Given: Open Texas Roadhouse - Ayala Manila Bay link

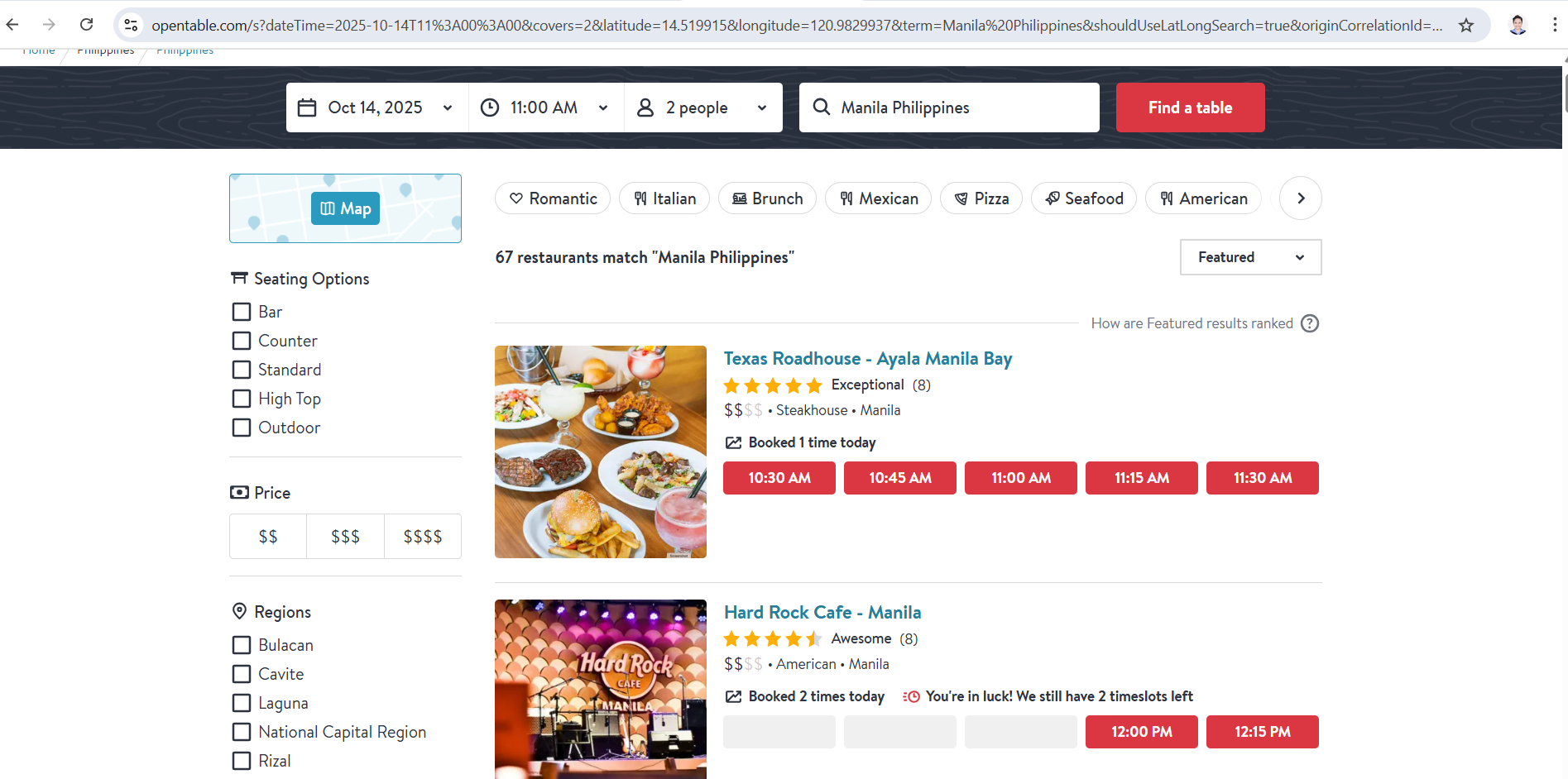Looking at the screenshot, I should click(868, 359).
